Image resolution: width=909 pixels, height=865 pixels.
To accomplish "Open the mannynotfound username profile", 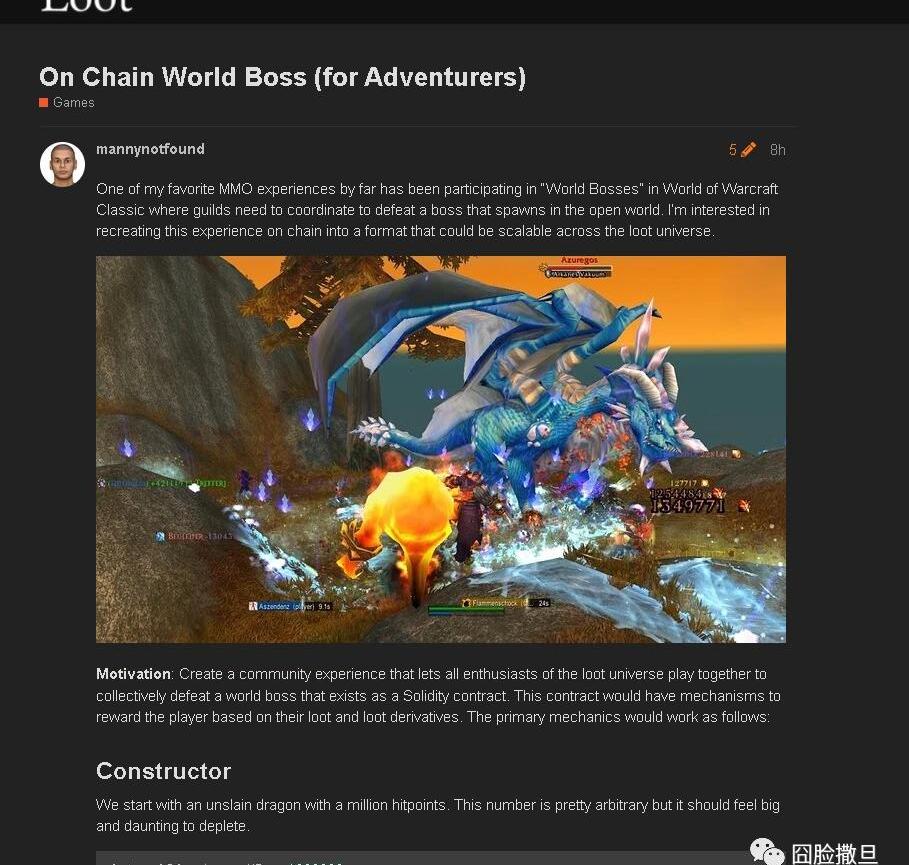I will (x=150, y=149).
